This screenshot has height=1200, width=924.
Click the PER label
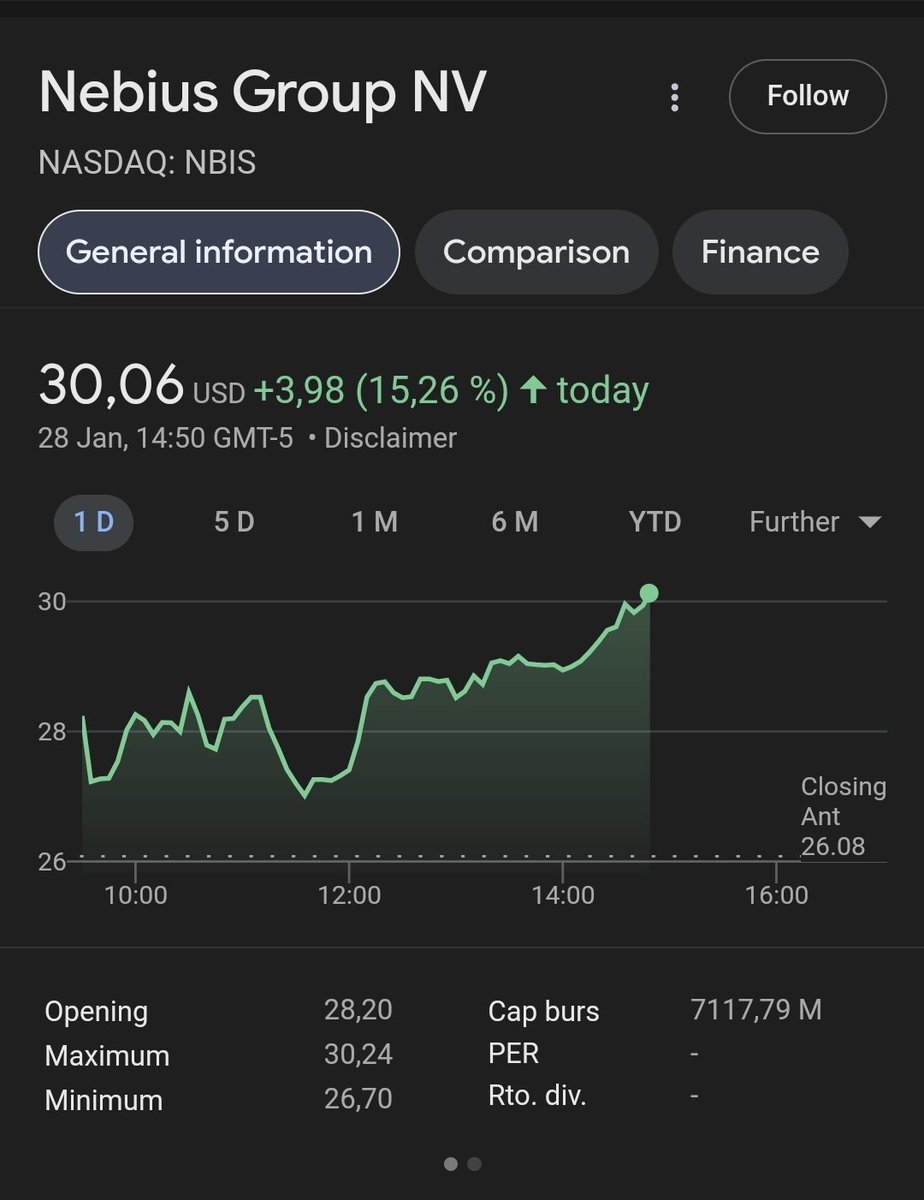click(513, 1054)
